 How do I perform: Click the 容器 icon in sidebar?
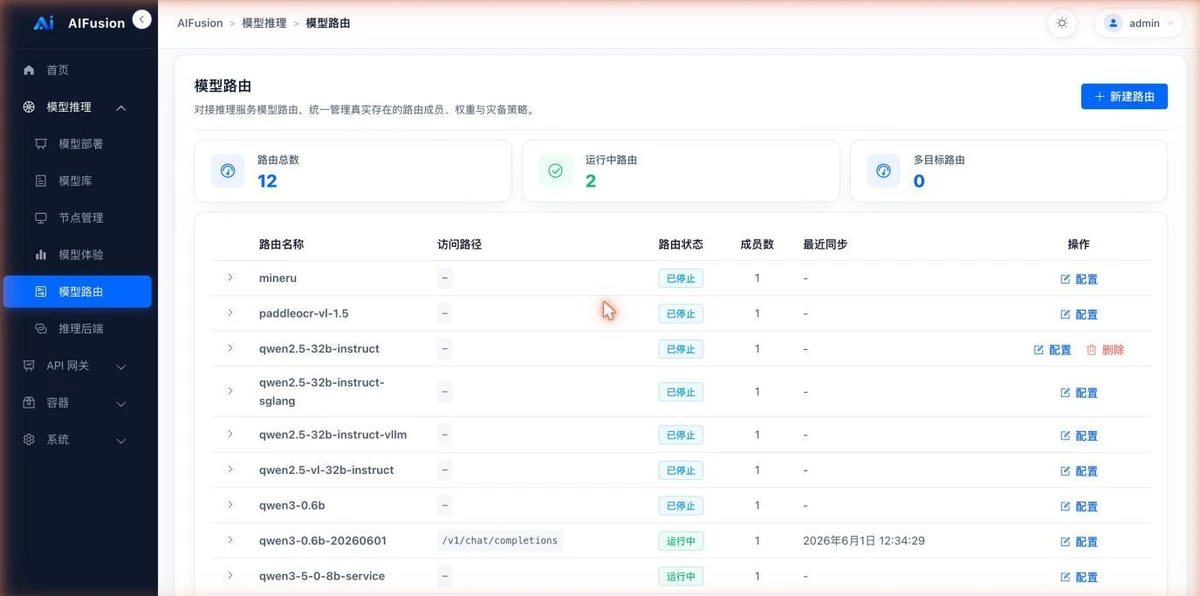[x=28, y=403]
